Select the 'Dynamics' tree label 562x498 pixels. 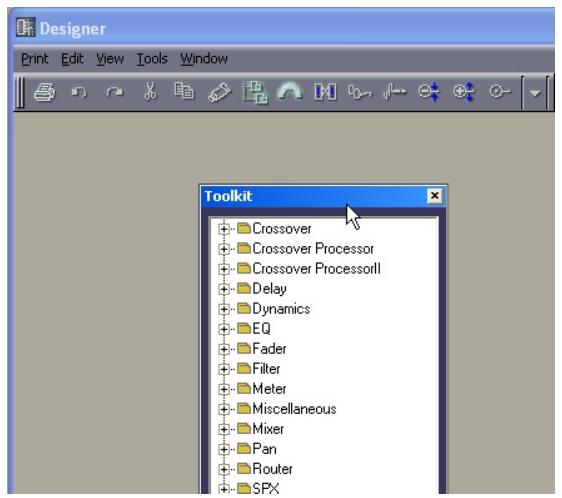tap(281, 309)
